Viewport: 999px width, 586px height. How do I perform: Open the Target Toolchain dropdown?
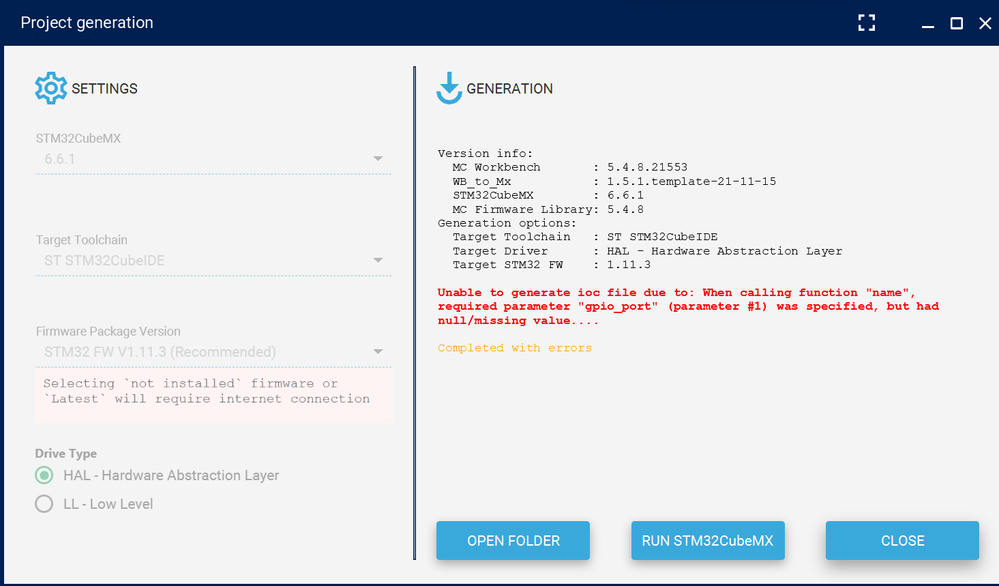click(x=213, y=261)
